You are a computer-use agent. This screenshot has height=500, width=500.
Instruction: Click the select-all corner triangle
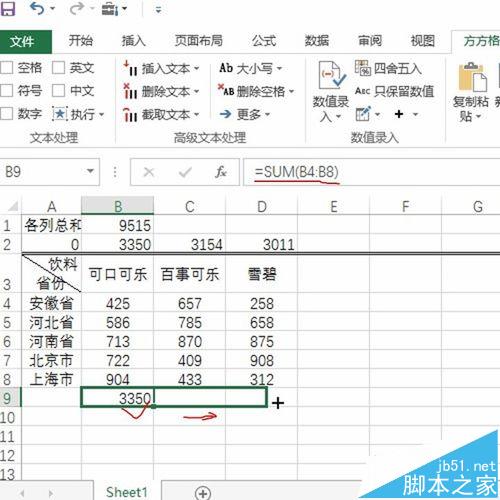tap(13, 207)
